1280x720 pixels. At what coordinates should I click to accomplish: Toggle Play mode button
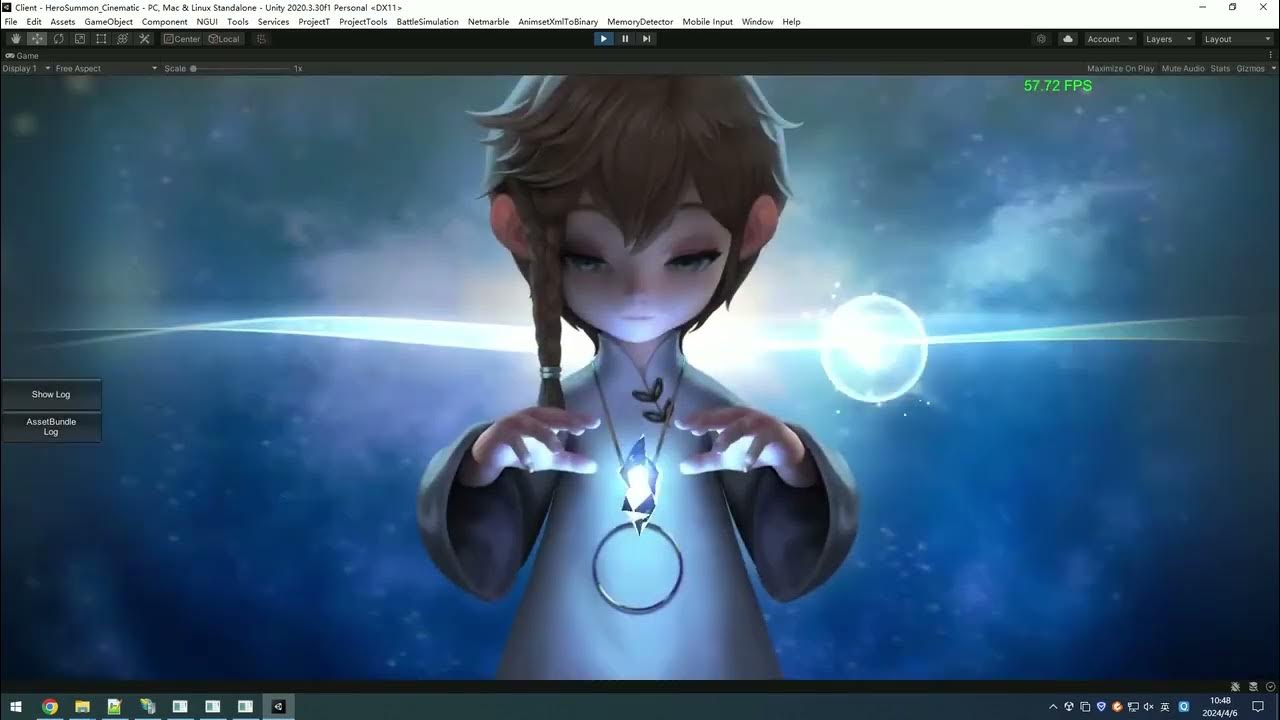coord(602,39)
